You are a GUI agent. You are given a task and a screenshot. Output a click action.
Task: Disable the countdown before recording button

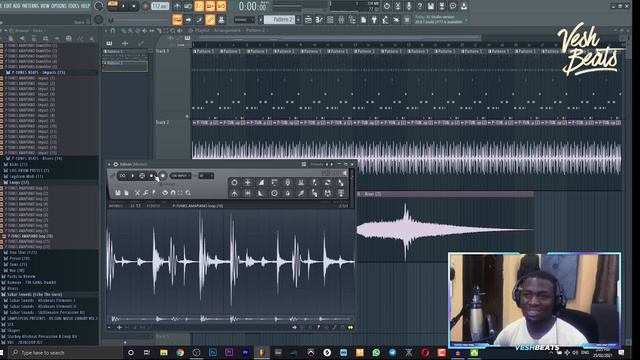click(x=199, y=6)
